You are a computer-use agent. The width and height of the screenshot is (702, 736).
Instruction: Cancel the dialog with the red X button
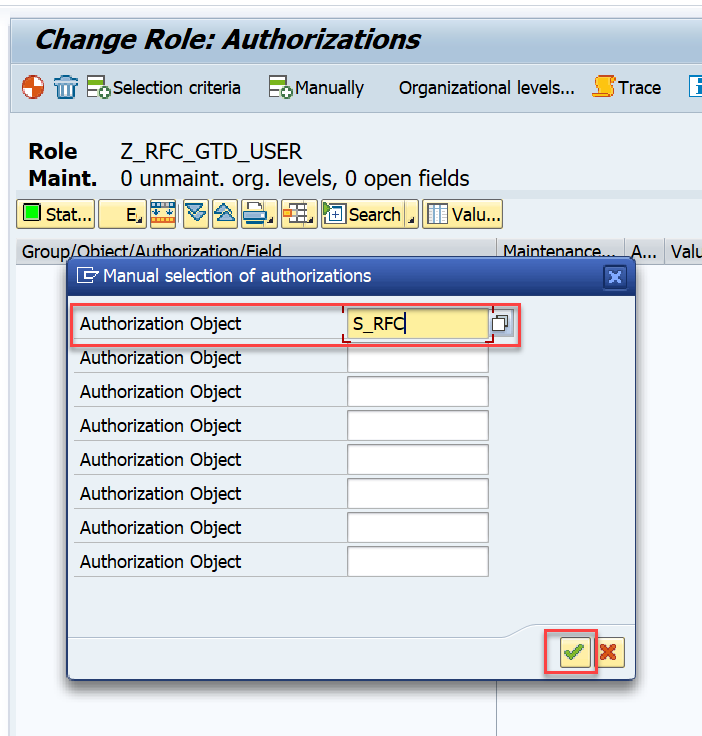(x=607, y=653)
